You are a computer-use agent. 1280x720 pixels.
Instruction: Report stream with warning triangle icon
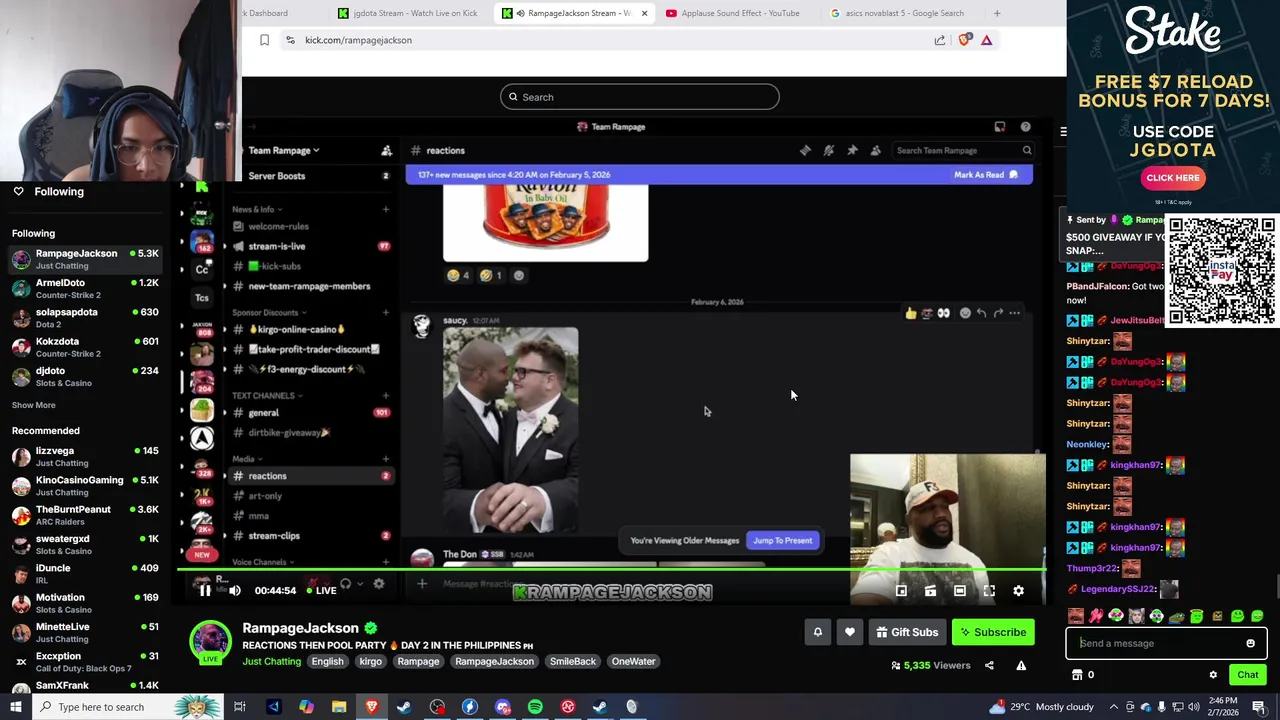coord(1021,665)
